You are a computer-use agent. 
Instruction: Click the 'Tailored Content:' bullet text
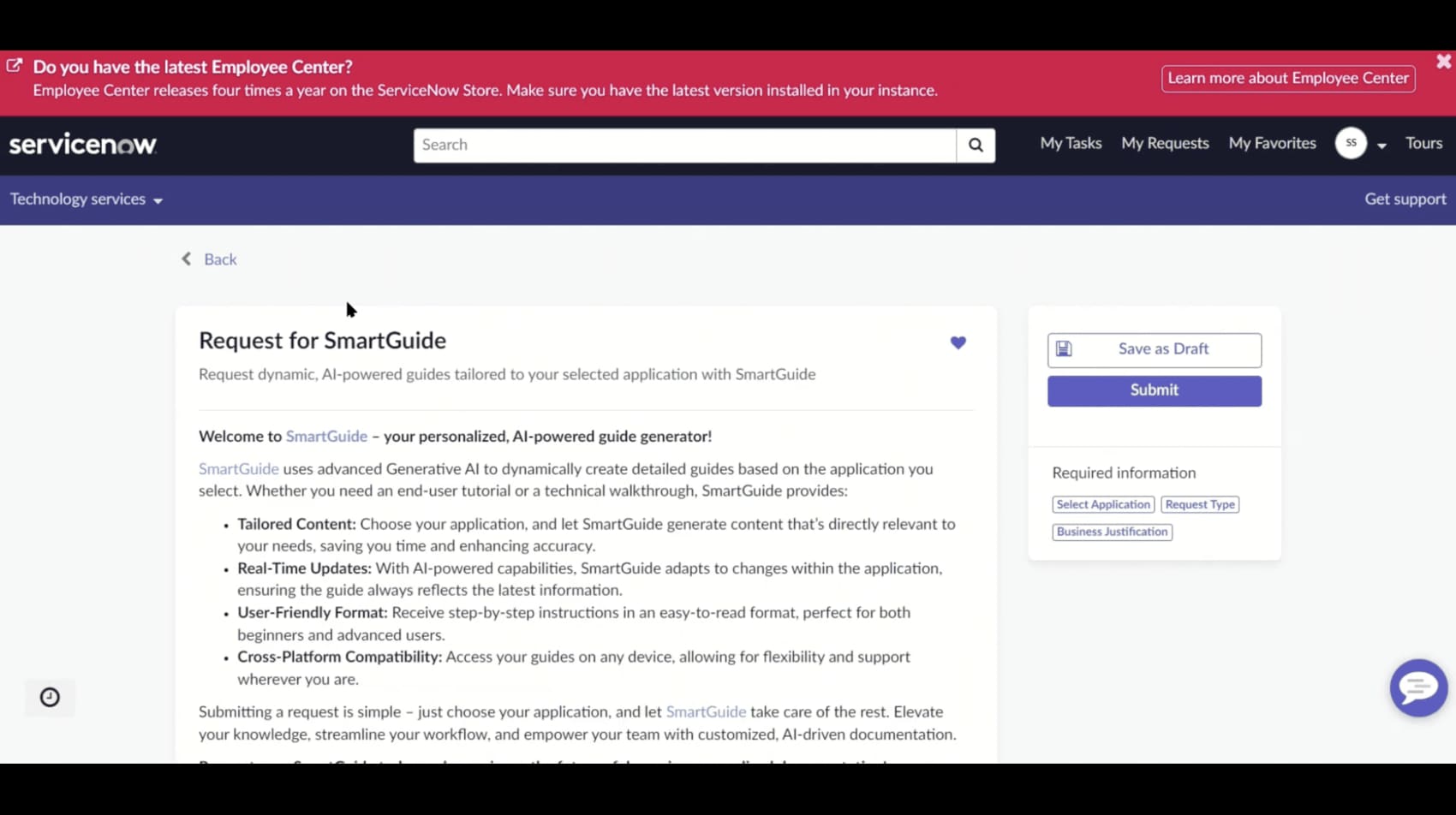pyautogui.click(x=296, y=524)
